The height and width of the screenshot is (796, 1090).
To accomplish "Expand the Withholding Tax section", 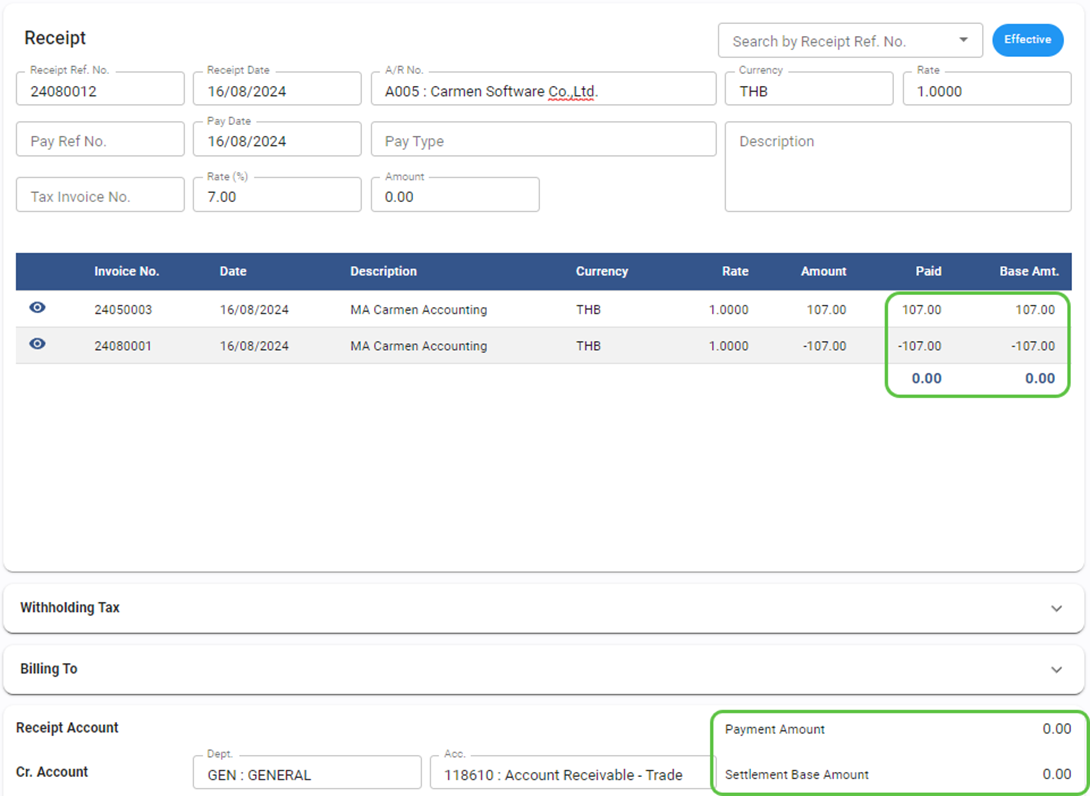I will (1056, 608).
